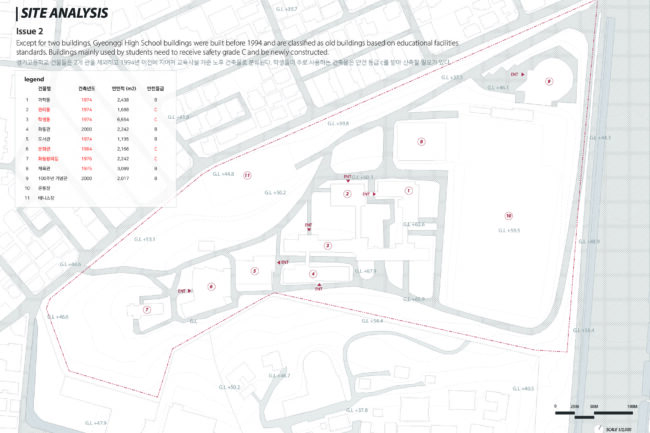650x433 pixels.
Task: Select circled marker 6 near west entrance
Action: coord(210,286)
